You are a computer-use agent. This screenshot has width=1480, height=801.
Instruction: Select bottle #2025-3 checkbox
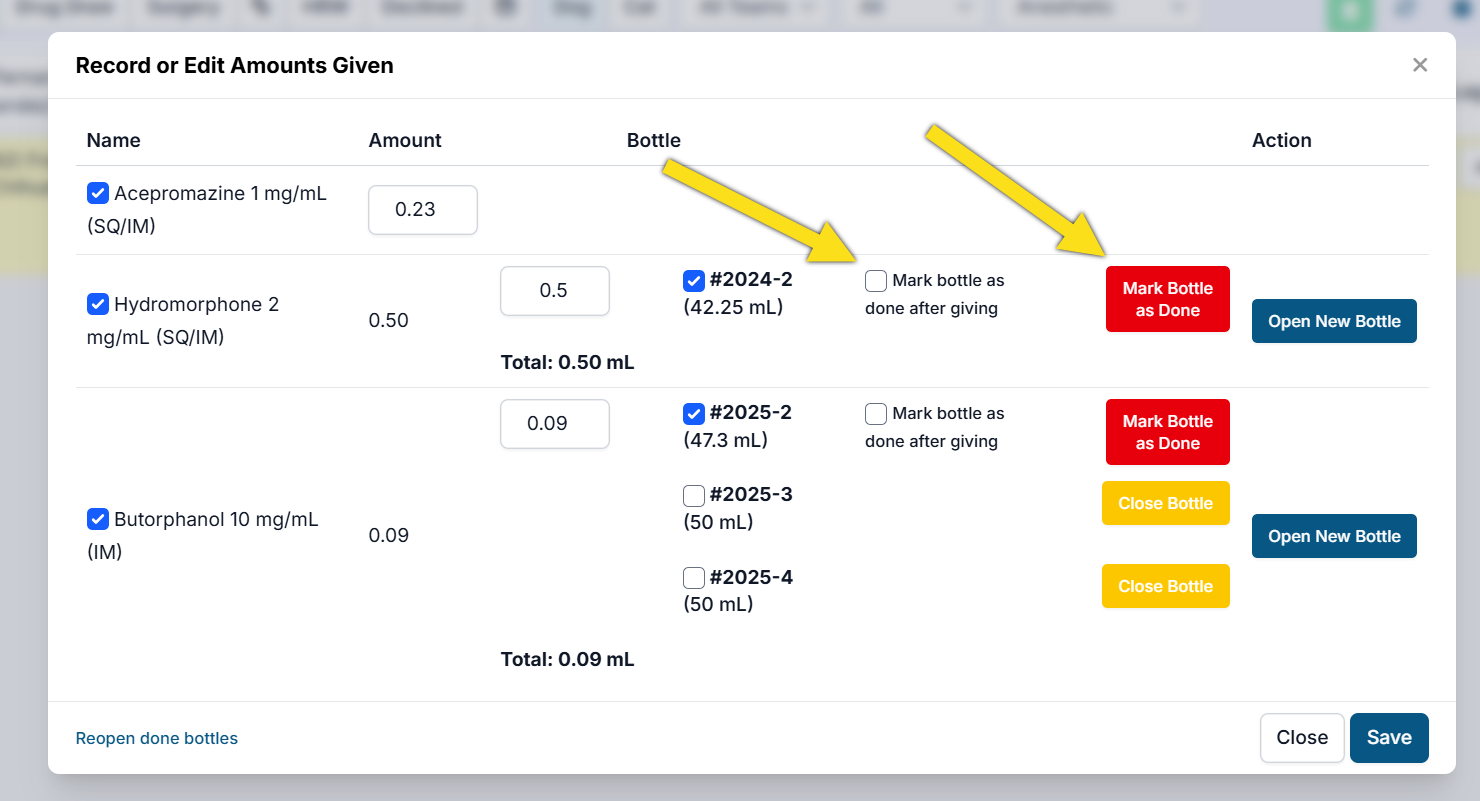point(694,495)
